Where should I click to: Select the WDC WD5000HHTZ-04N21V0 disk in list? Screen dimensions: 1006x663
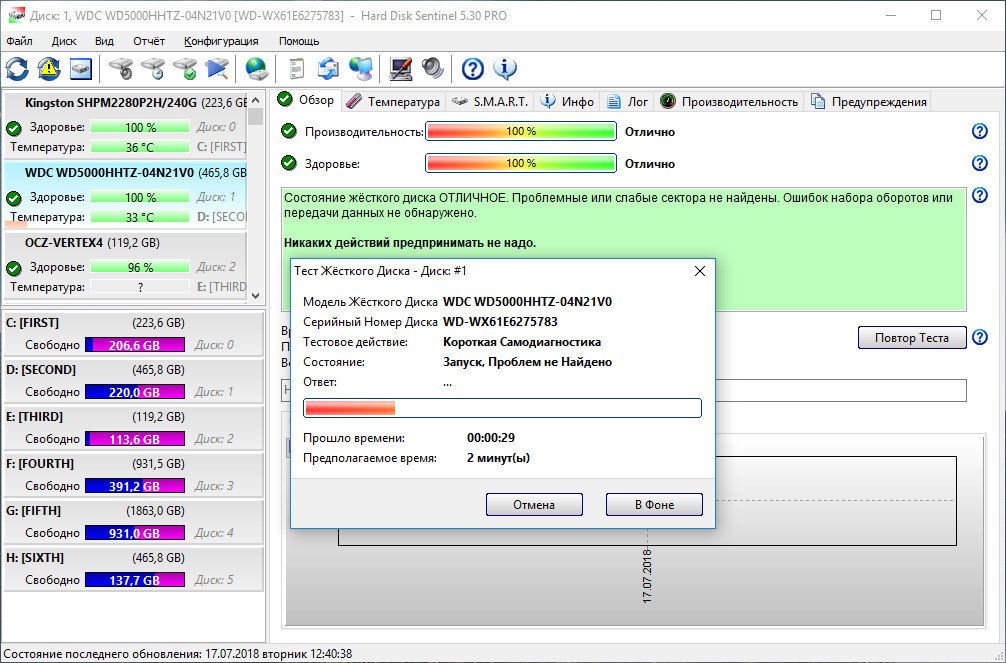click(125, 195)
